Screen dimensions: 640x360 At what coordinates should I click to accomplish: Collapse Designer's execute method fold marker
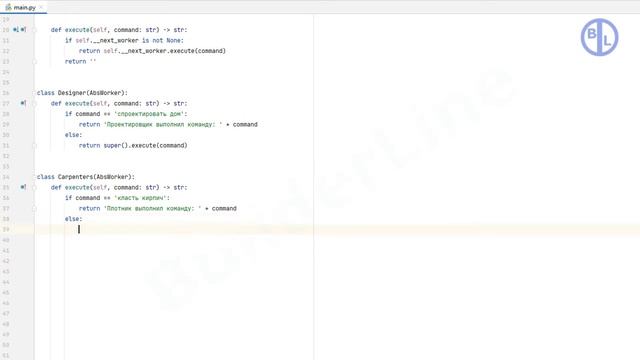click(34, 104)
